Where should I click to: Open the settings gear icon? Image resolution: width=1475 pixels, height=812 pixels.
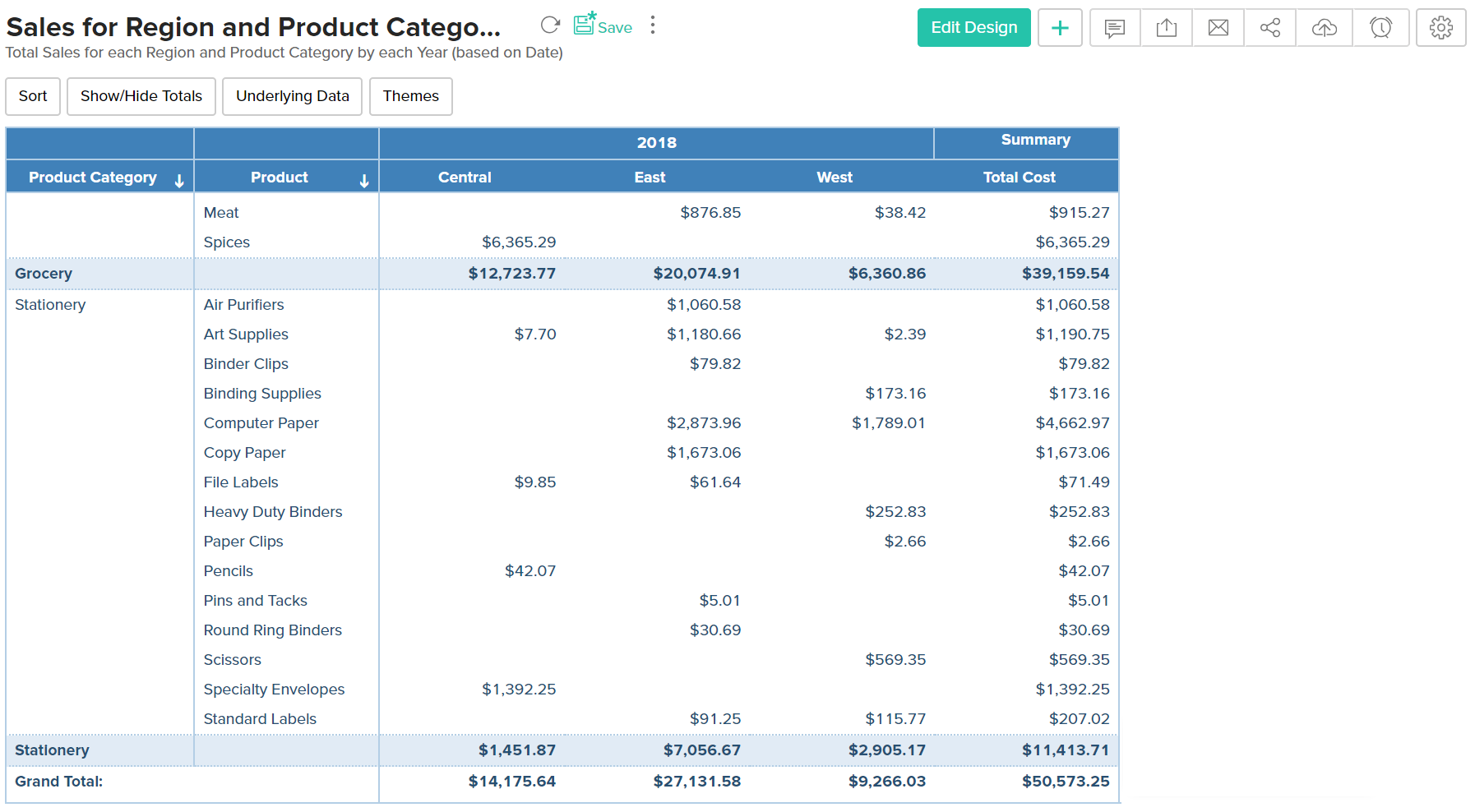tap(1440, 28)
